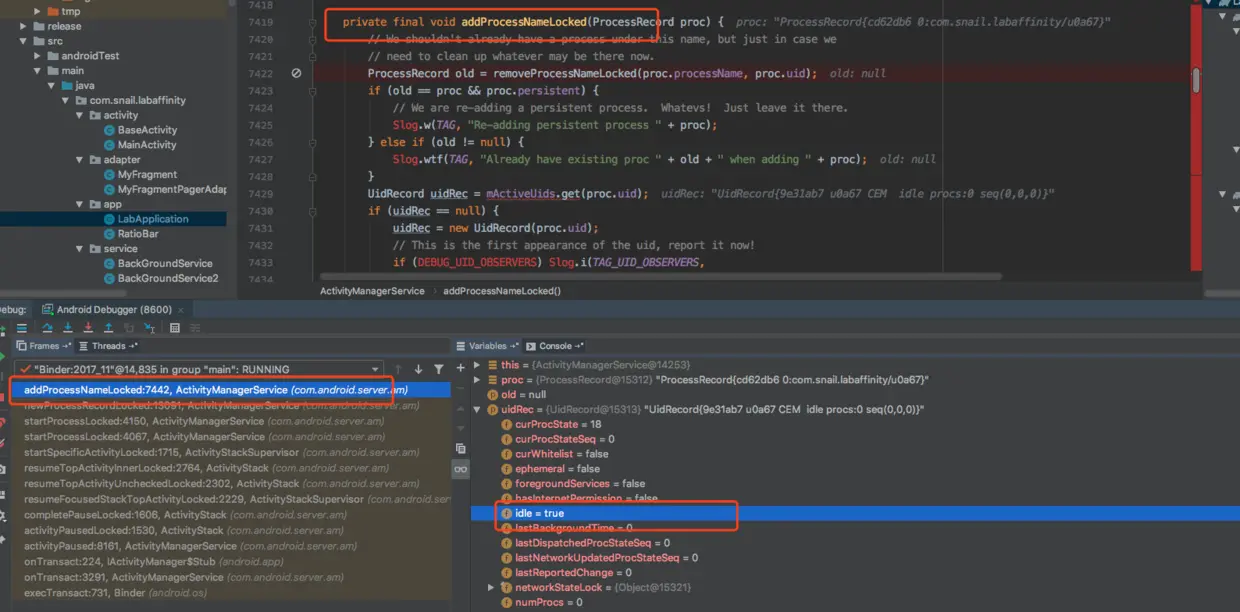Screen dimensions: 1240x612
Task: Click addProcessNameLocked() breadcrumb
Action: 502,291
